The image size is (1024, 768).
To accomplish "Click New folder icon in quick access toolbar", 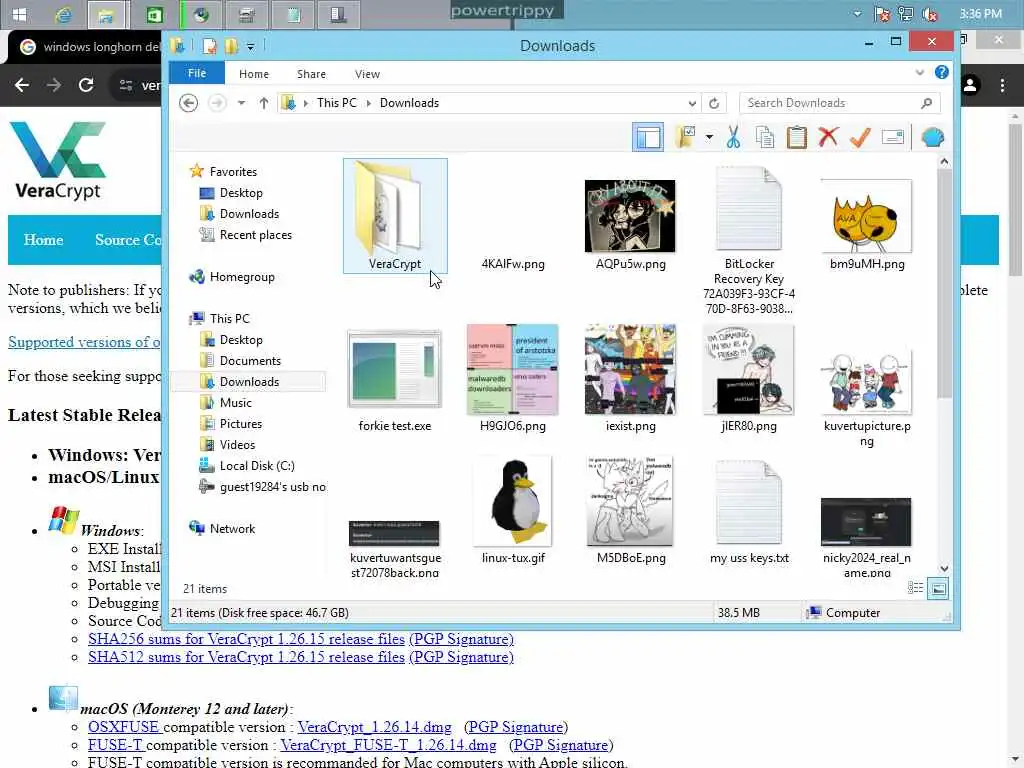I will point(231,46).
